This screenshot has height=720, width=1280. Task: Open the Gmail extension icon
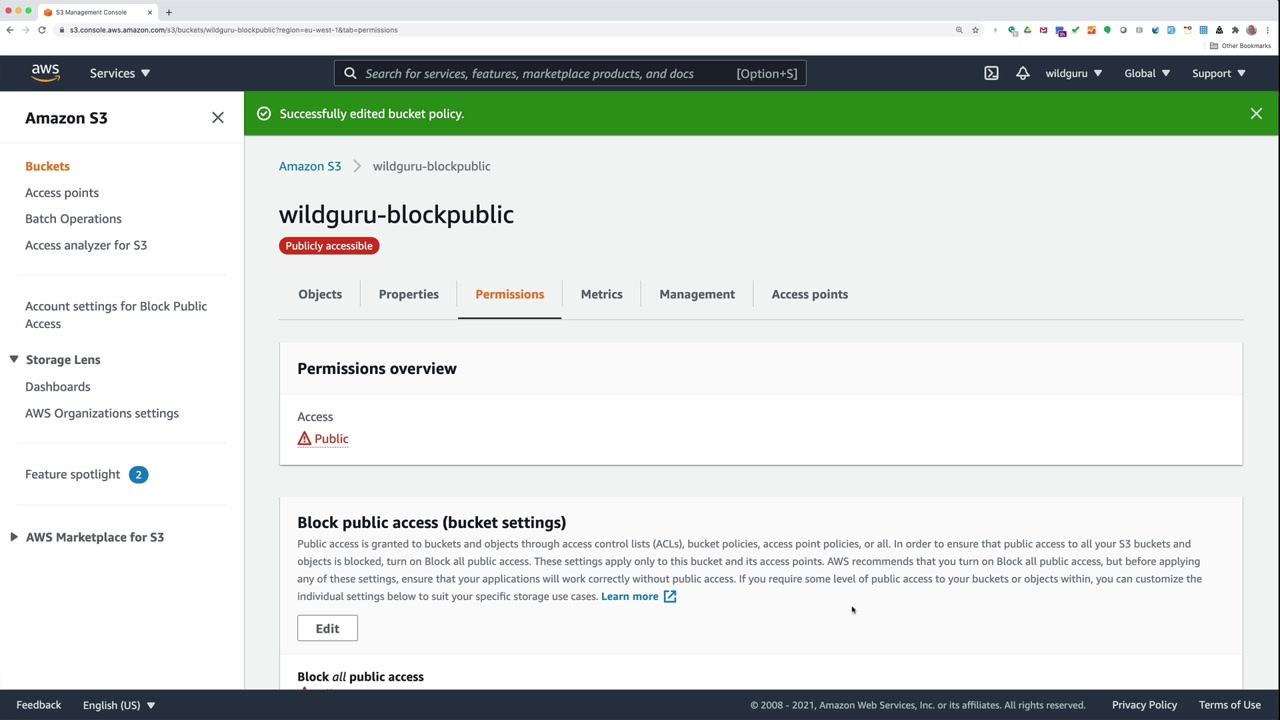(1043, 30)
